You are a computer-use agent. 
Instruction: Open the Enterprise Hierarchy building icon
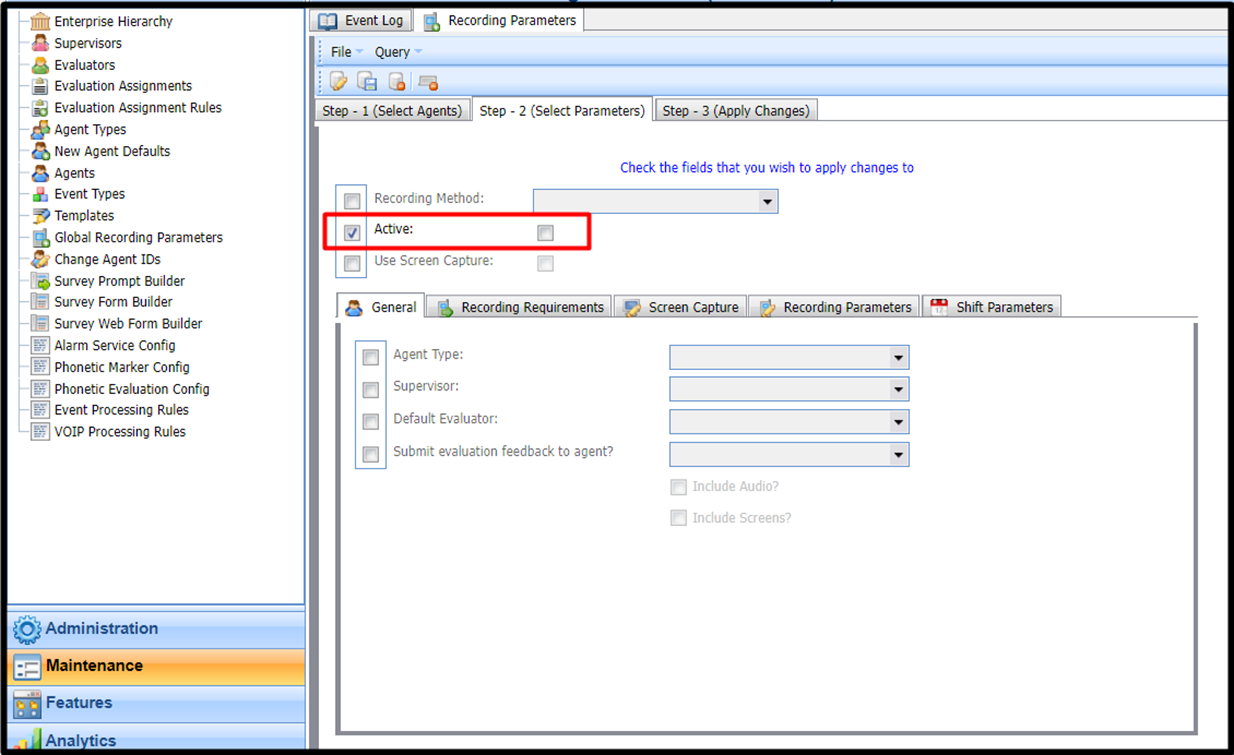40,21
